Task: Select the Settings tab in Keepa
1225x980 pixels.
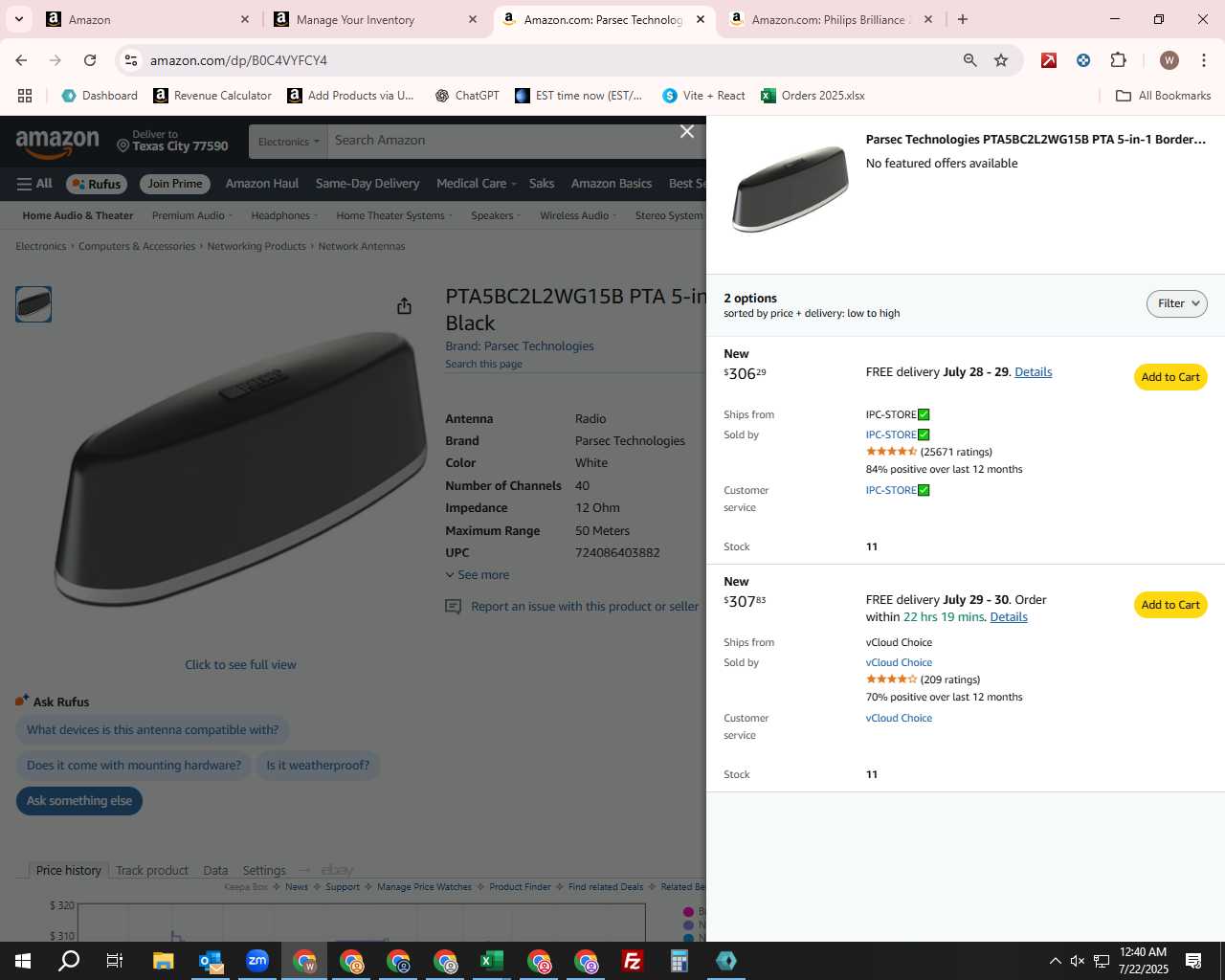Action: click(x=264, y=870)
